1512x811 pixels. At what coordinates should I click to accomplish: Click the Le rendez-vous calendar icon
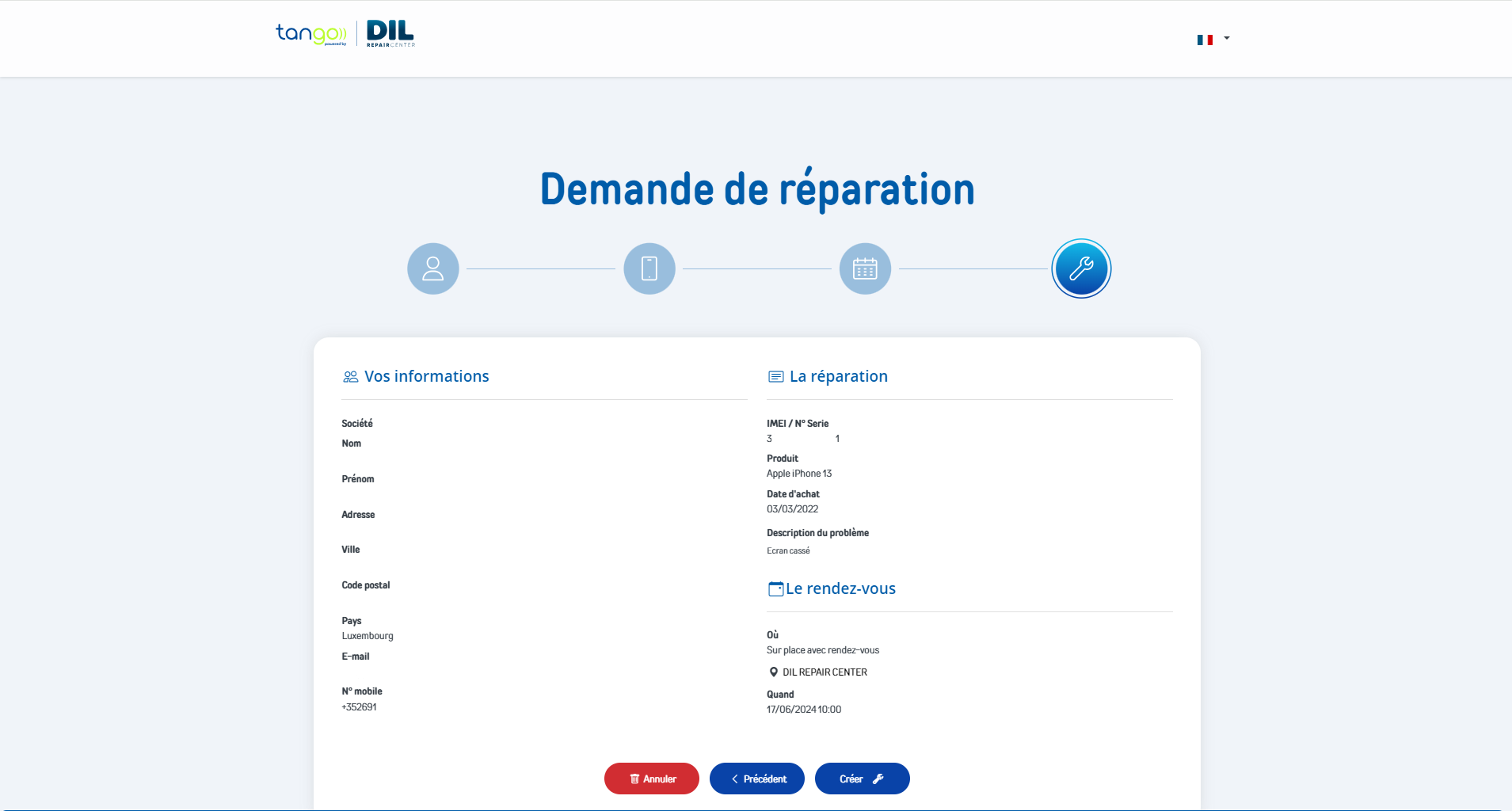[776, 589]
